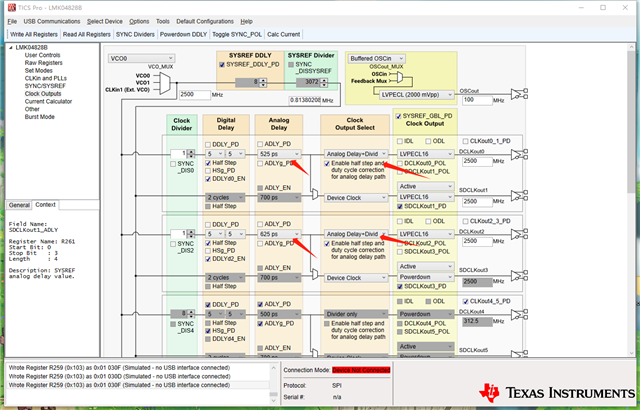The width and height of the screenshot is (640, 410).
Task: Click the SDCLKout3 output buffer symbol
Action: pyautogui.click(x=519, y=275)
